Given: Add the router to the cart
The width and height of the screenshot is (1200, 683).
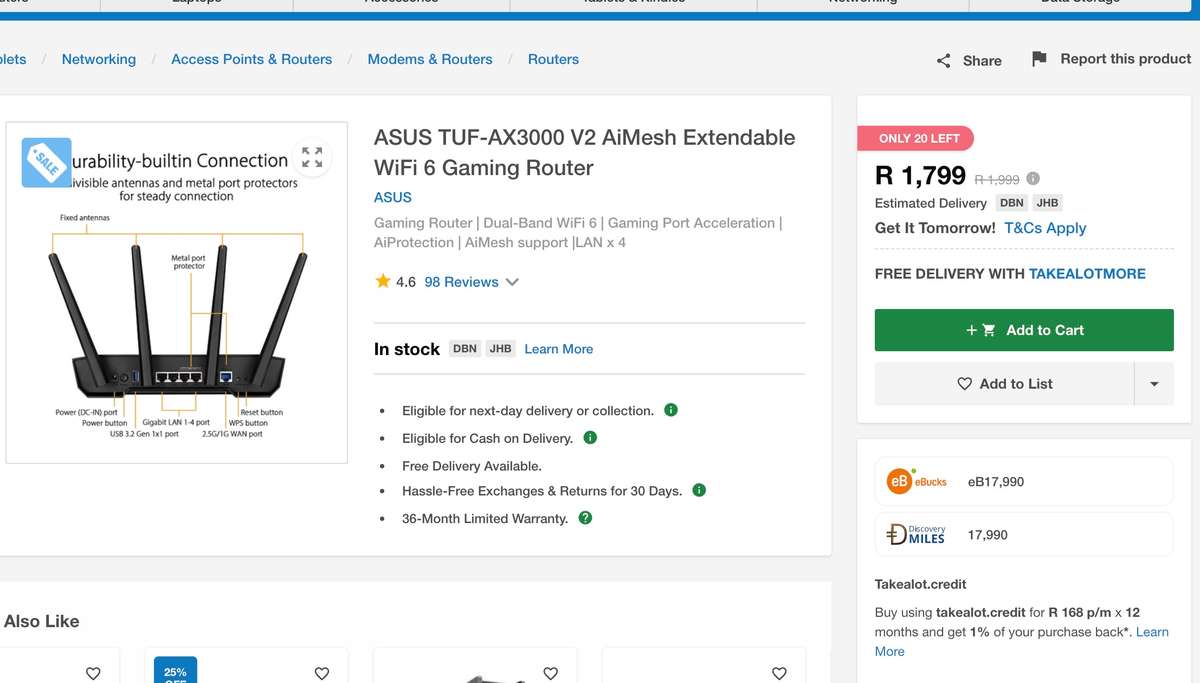Looking at the screenshot, I should (1023, 330).
